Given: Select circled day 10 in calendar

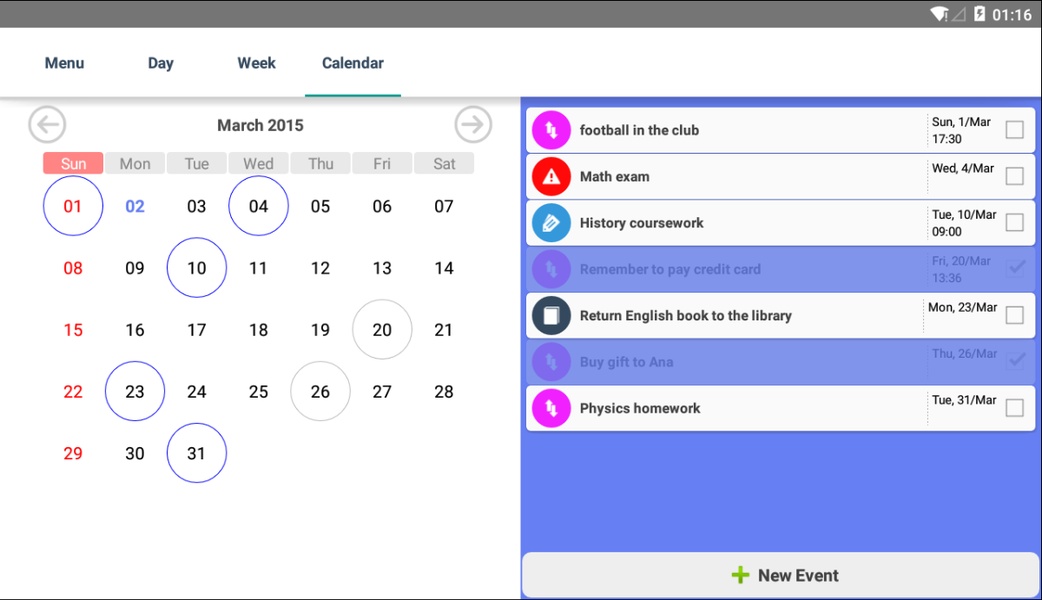Looking at the screenshot, I should pyautogui.click(x=197, y=268).
